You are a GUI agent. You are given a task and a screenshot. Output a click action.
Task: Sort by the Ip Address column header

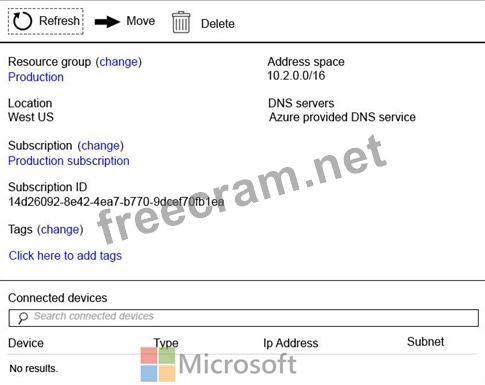[x=291, y=343]
